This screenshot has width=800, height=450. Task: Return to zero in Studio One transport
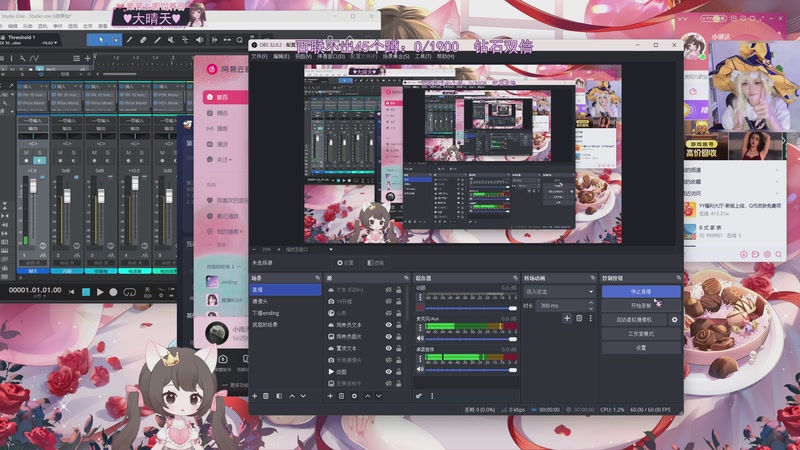point(71,292)
